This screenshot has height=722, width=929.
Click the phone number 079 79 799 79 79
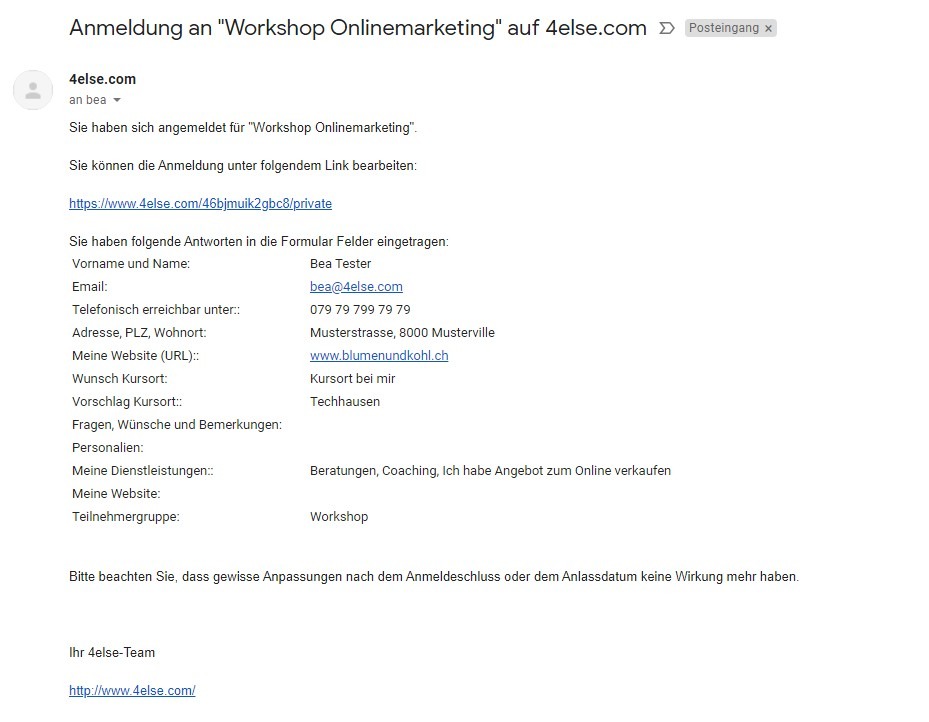point(360,310)
